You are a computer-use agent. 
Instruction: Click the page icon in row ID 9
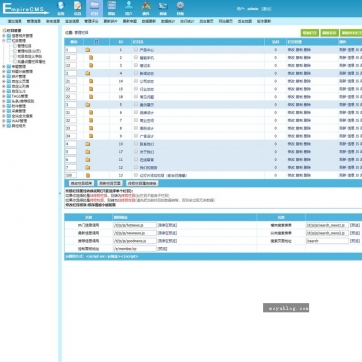click(x=91, y=136)
